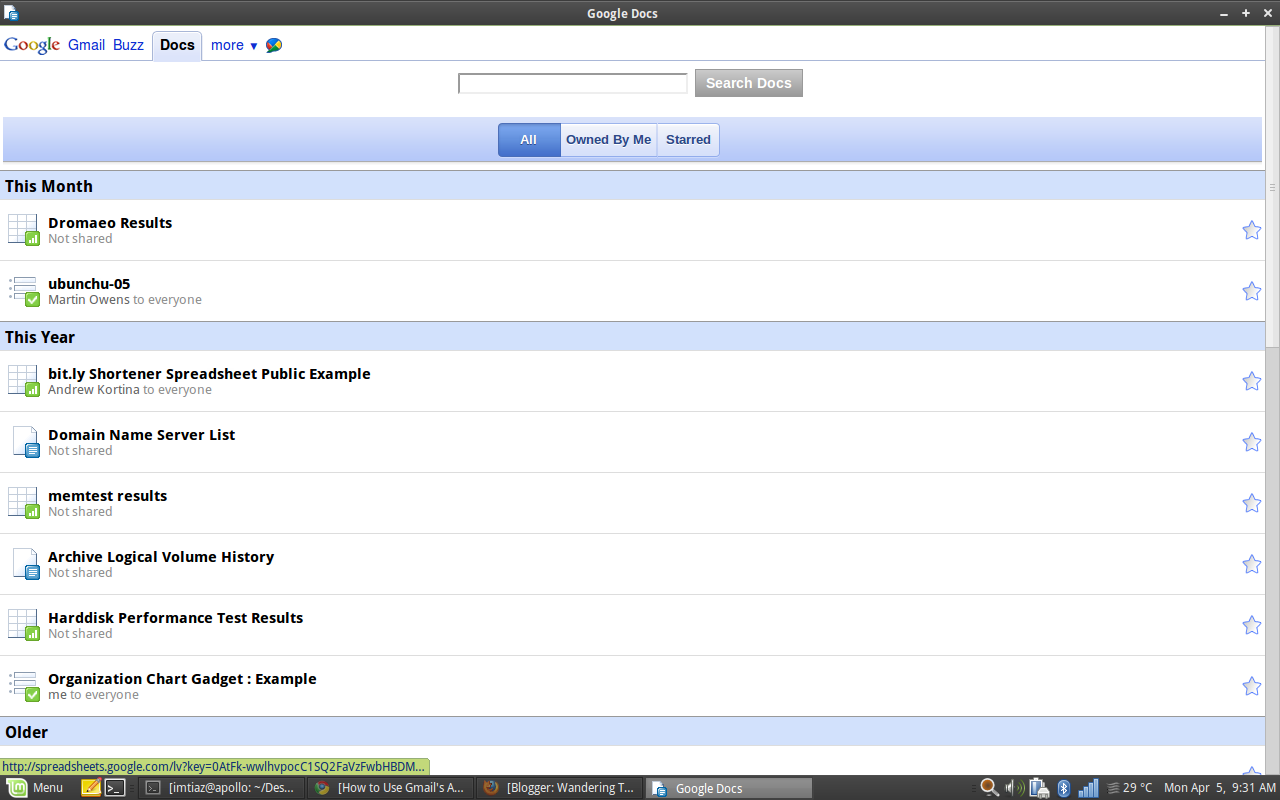
Task: Click the Organization Chart Gadget form icon
Action: (23, 686)
